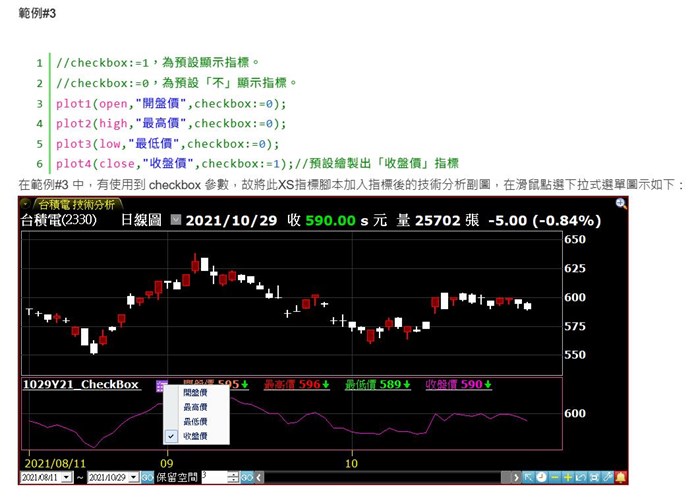Open the start date 2021/08/11 dropdown

click(67, 477)
